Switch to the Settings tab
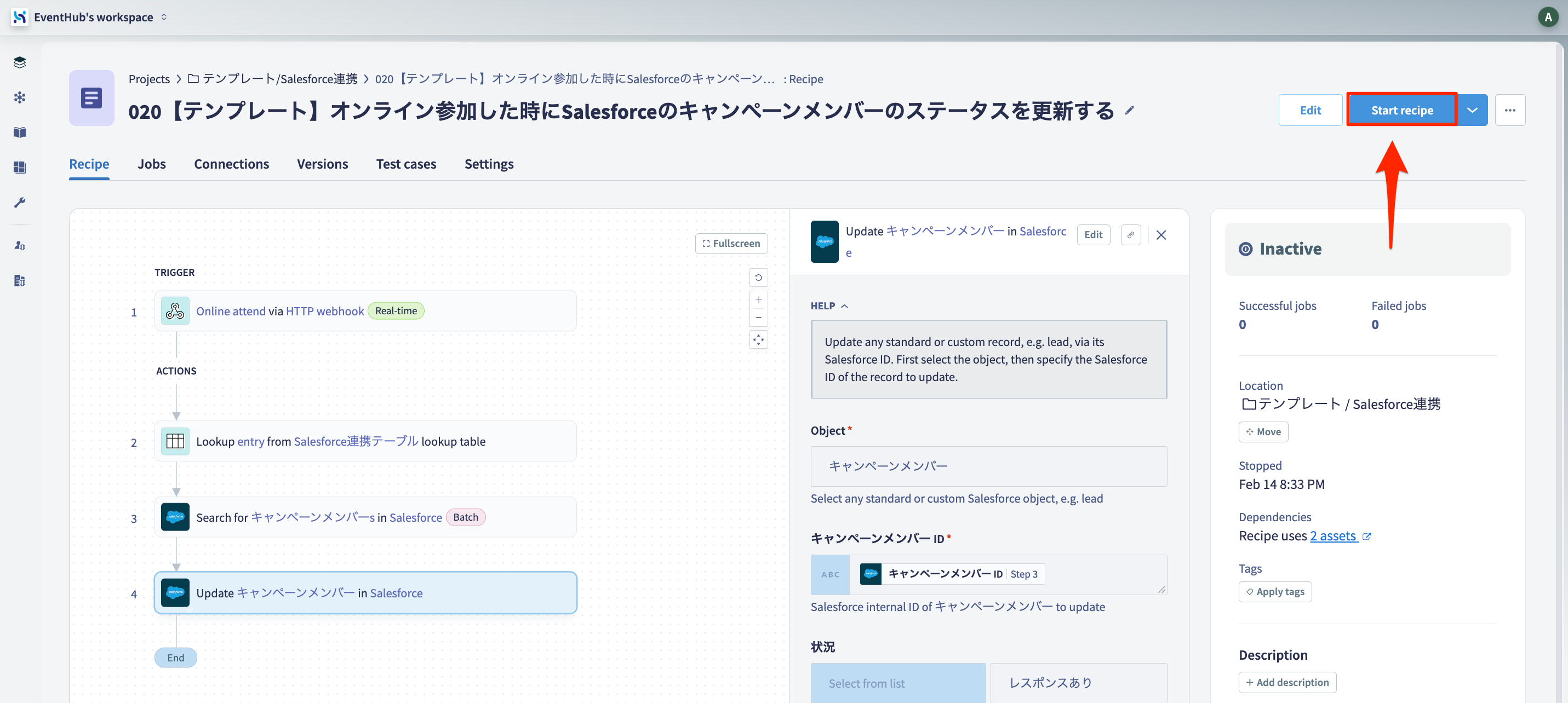 [x=489, y=164]
